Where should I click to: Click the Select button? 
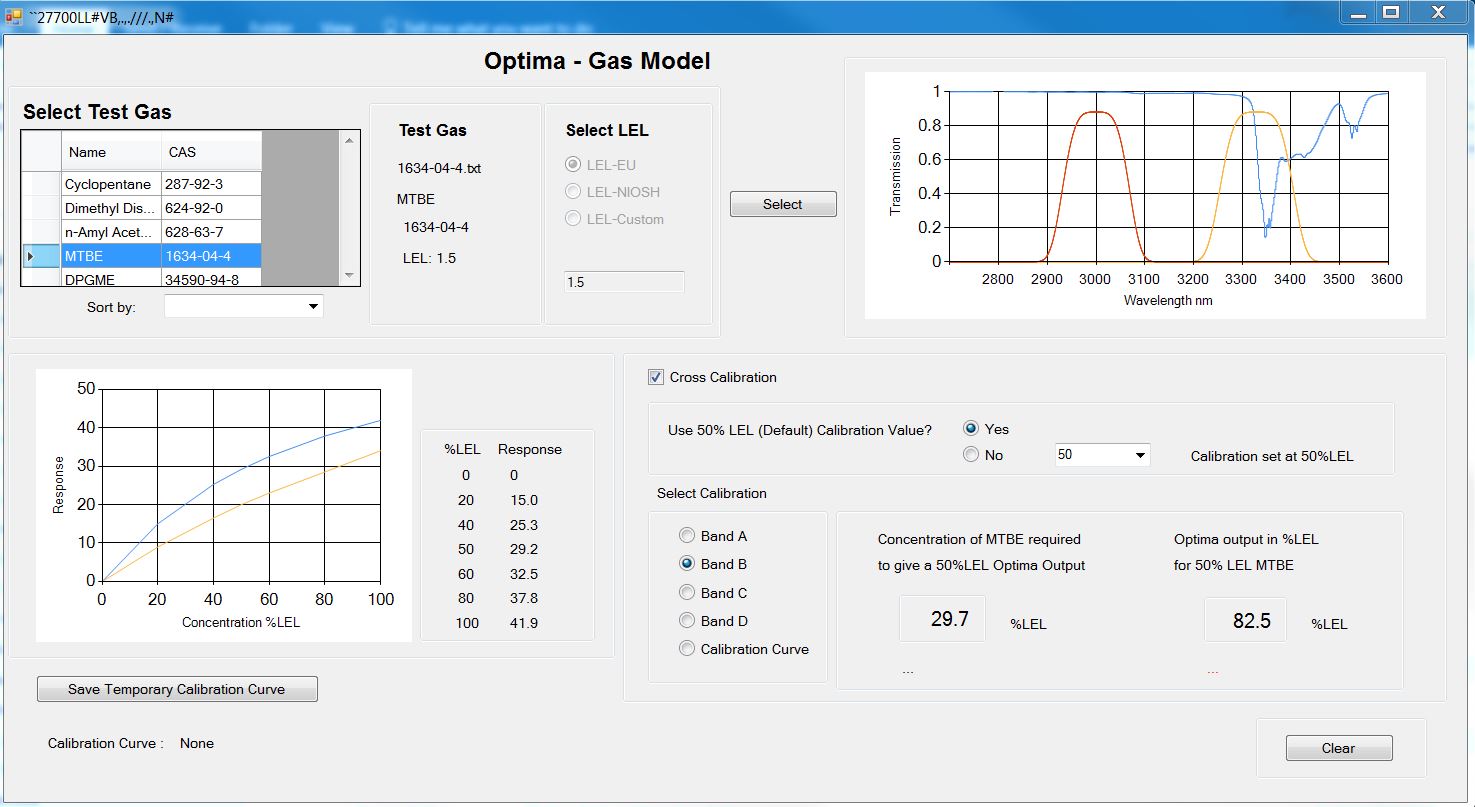pos(783,204)
